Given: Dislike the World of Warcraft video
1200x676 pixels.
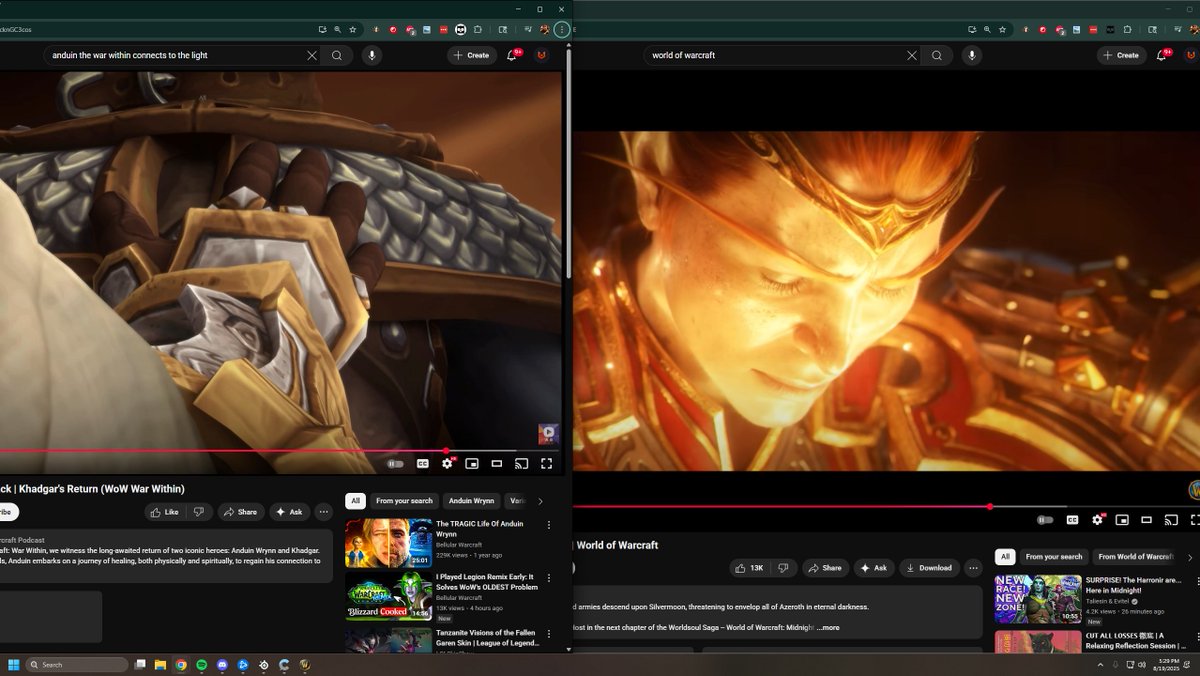Looking at the screenshot, I should click(783, 568).
